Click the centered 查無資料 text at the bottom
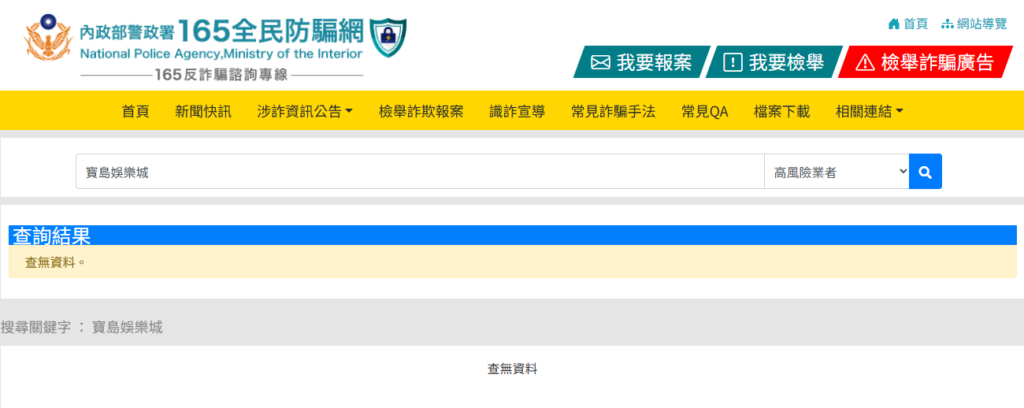The image size is (1024, 408). coord(513,369)
